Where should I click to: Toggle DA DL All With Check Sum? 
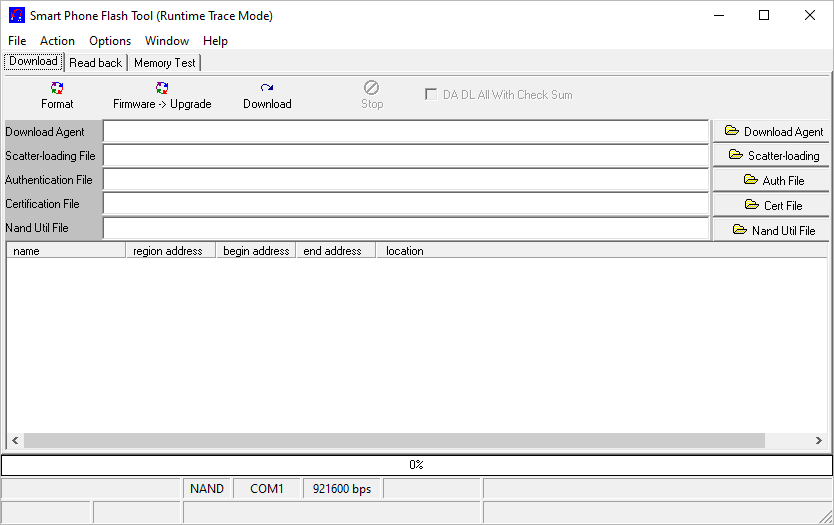[431, 95]
